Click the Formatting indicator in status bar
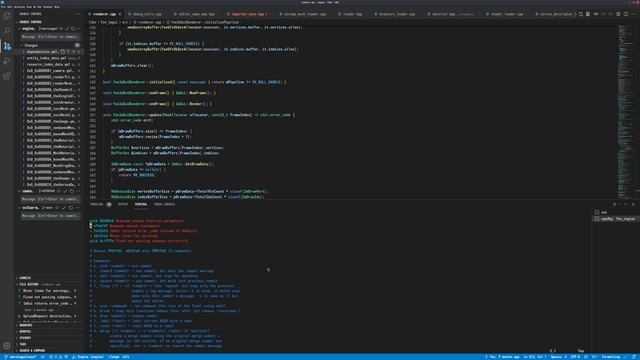The width and height of the screenshot is (640, 360). click(x=613, y=357)
